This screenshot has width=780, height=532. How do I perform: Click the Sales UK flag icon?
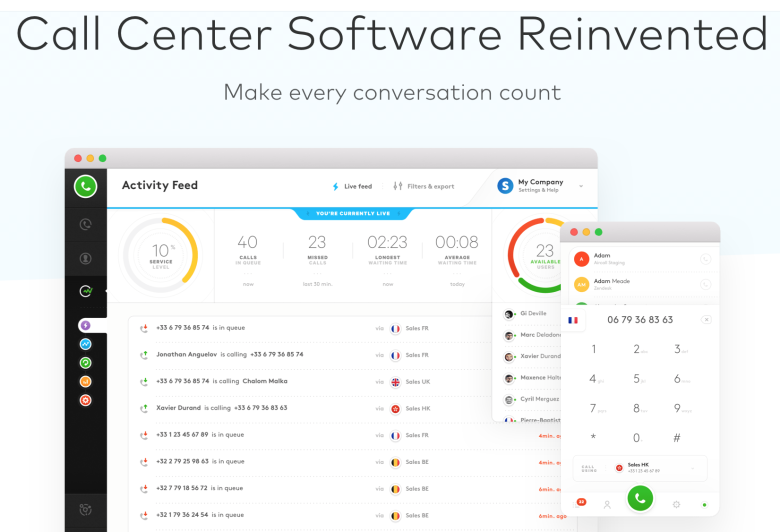point(395,382)
